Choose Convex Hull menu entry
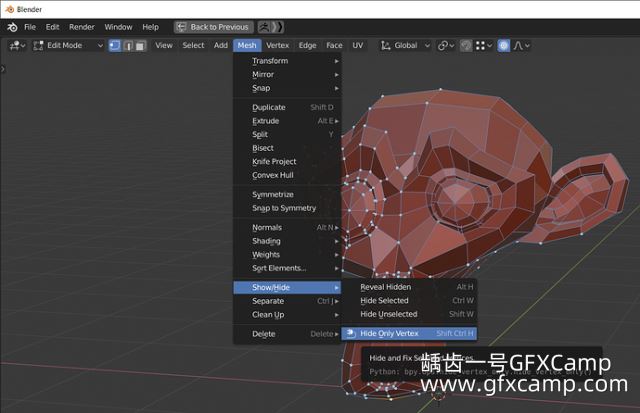640x413 pixels. pos(287,175)
